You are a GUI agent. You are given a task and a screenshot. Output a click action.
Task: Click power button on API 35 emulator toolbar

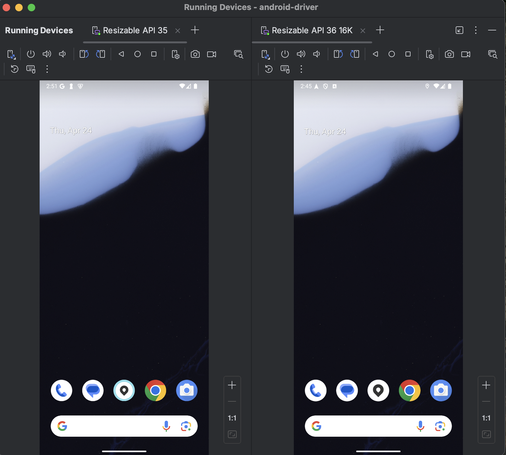click(31, 54)
